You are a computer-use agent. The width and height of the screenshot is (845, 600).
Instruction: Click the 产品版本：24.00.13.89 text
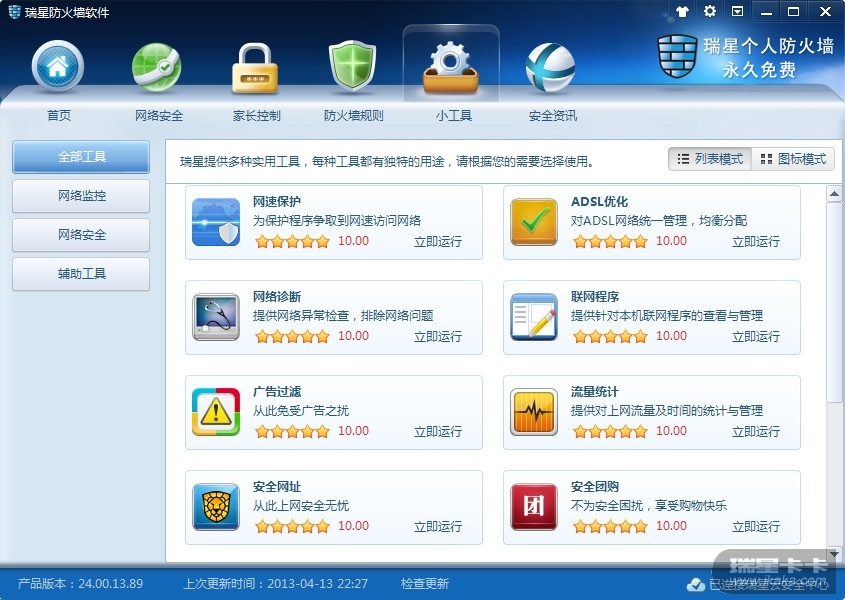[80, 584]
